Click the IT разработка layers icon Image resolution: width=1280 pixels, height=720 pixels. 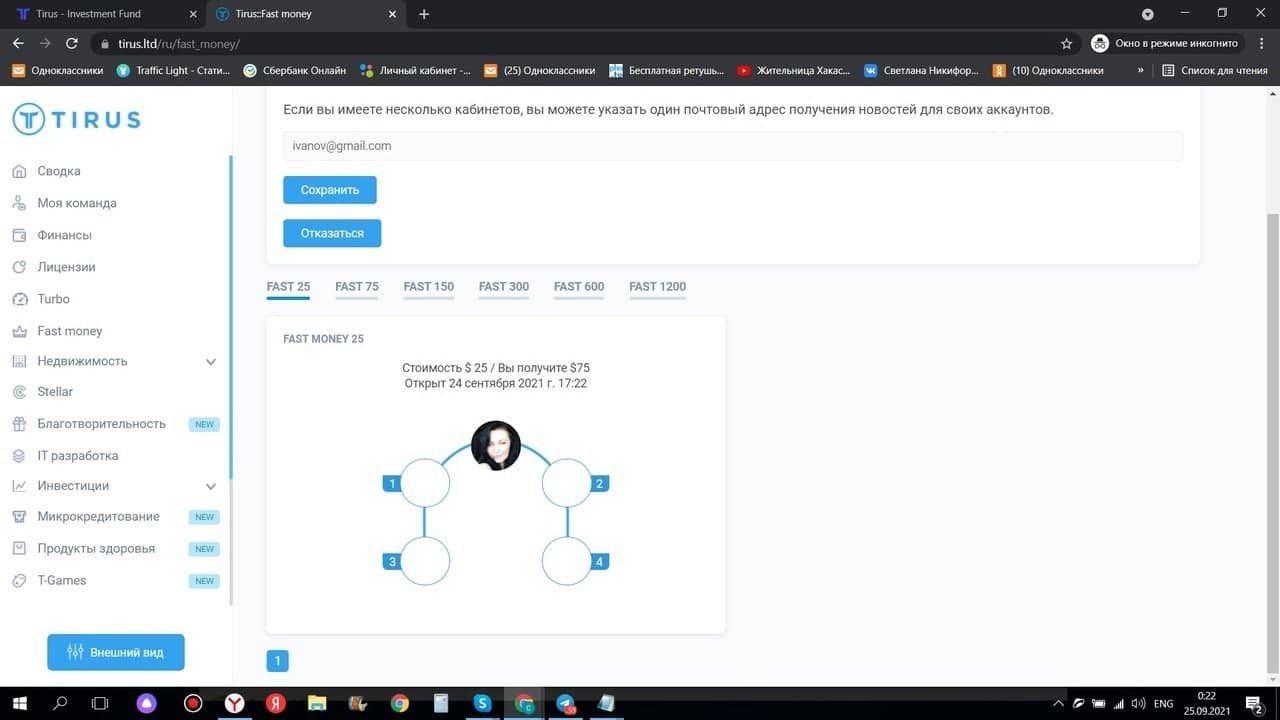pyautogui.click(x=19, y=456)
